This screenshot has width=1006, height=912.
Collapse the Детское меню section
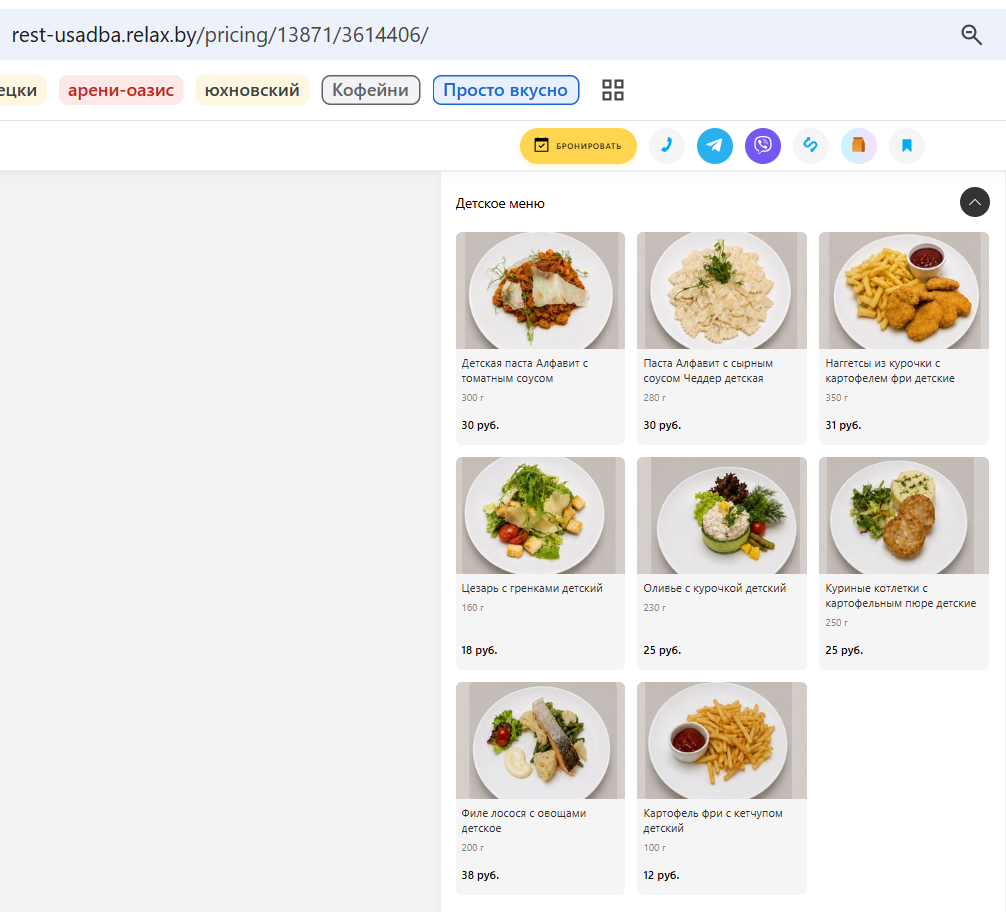[x=975, y=202]
